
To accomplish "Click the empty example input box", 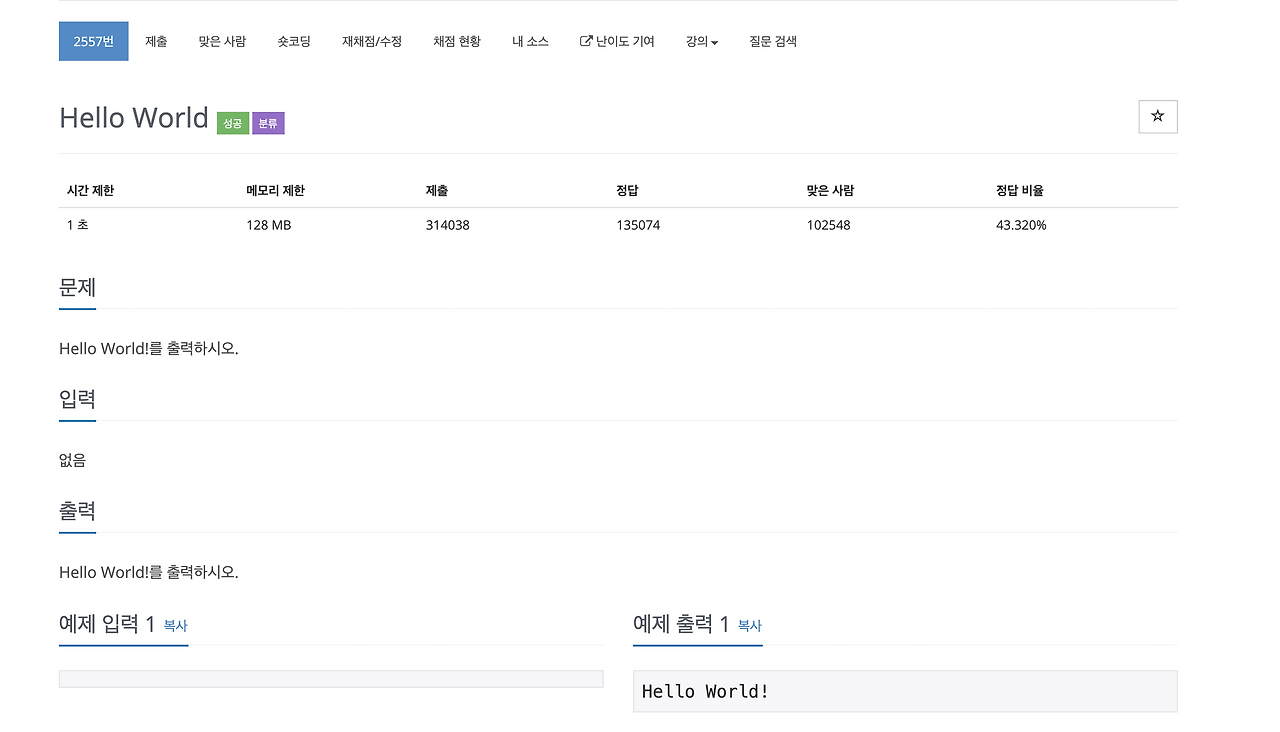I will 331,678.
